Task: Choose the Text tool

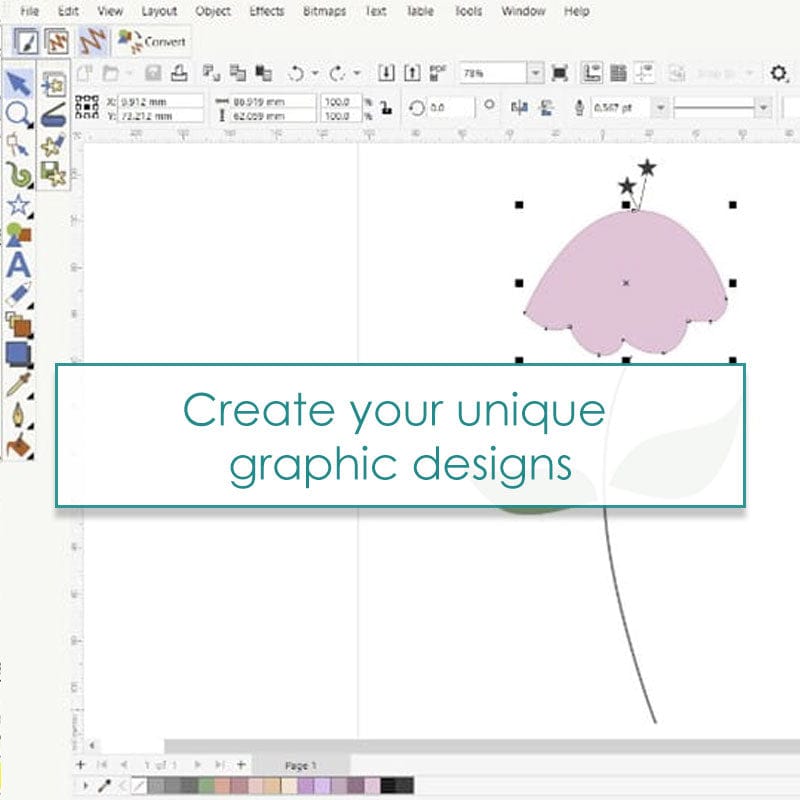Action: pyautogui.click(x=18, y=266)
